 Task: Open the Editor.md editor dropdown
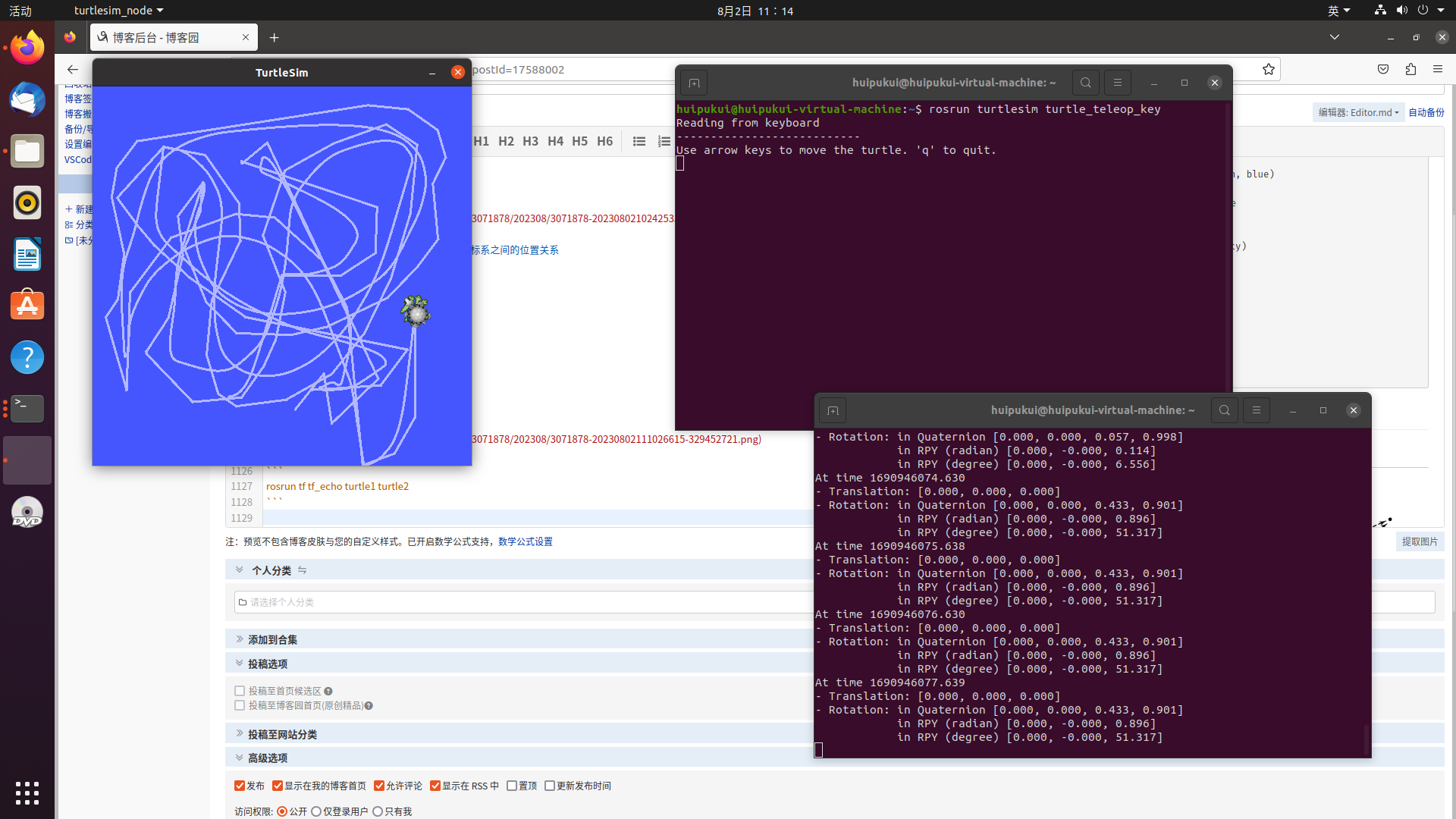coord(1358,112)
